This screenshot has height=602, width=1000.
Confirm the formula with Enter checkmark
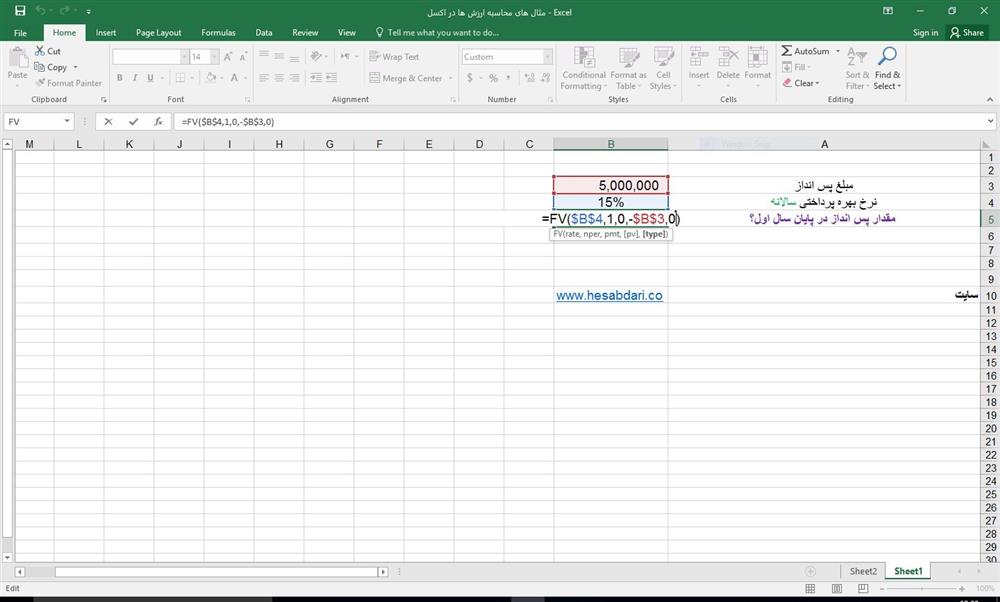point(133,121)
